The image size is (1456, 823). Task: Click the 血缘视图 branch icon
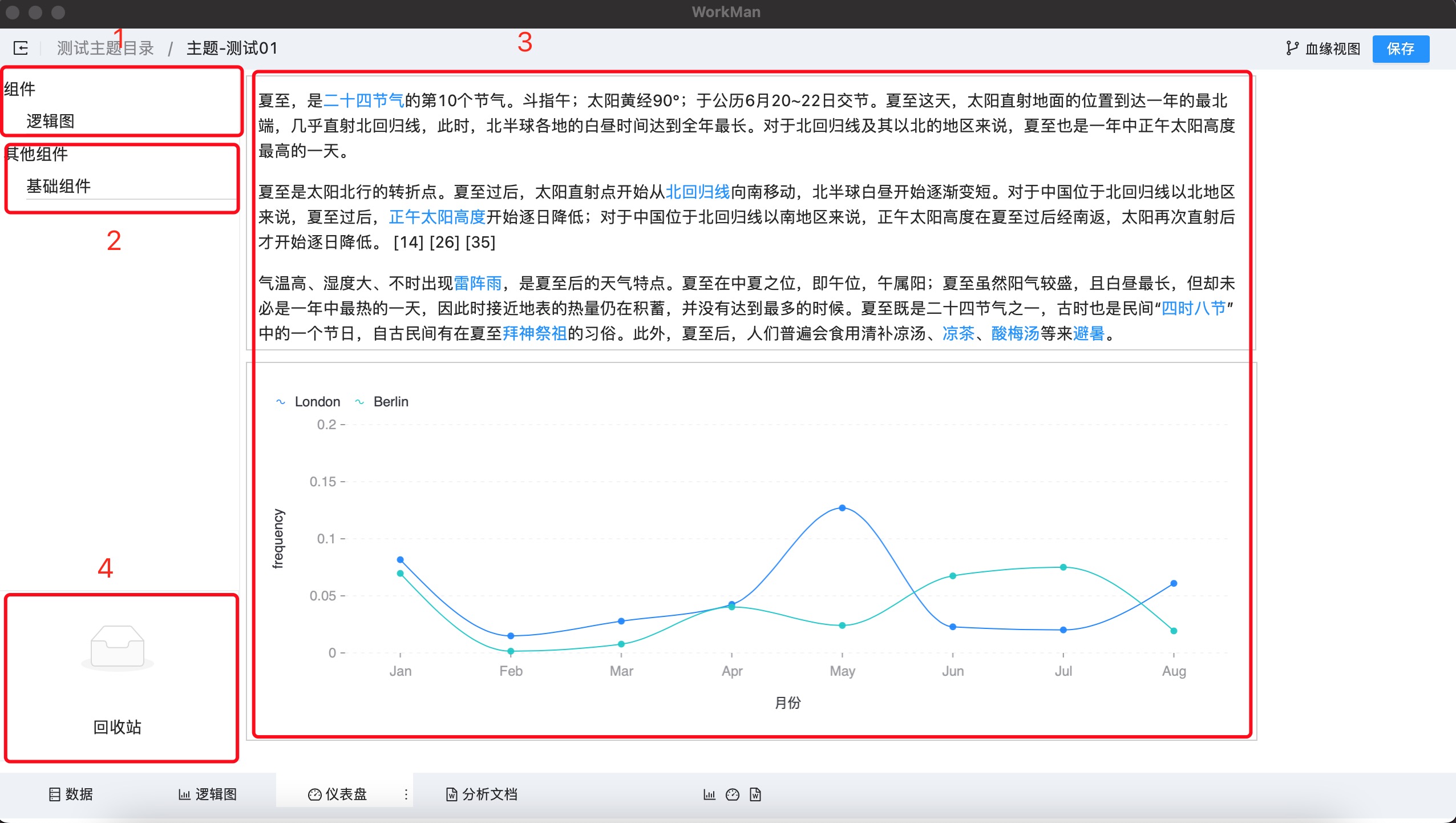[1293, 49]
